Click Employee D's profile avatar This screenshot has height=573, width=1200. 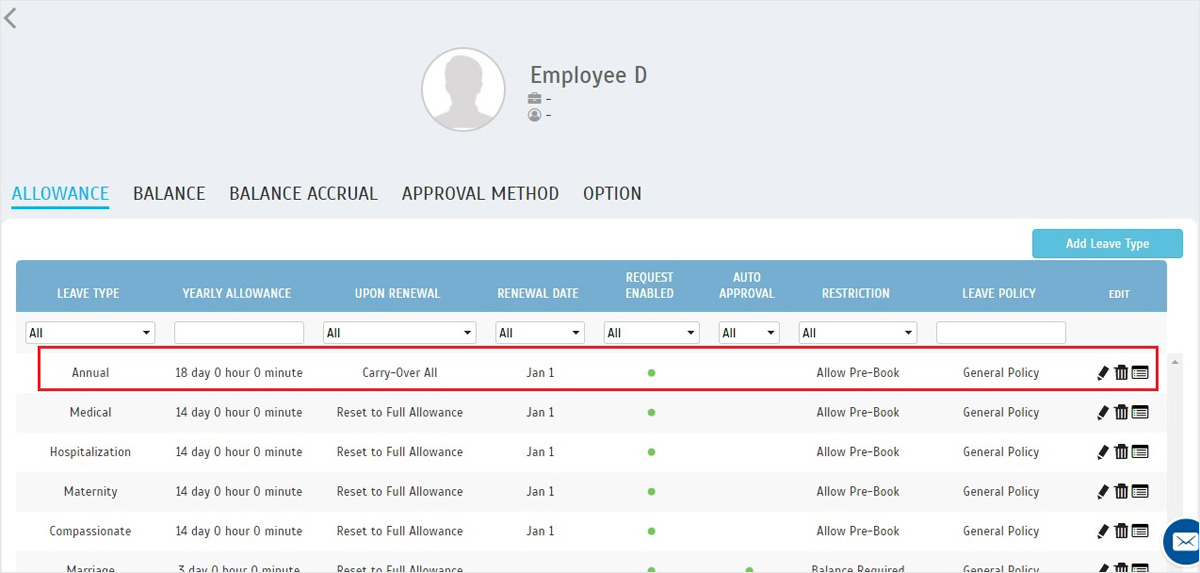pyautogui.click(x=463, y=89)
